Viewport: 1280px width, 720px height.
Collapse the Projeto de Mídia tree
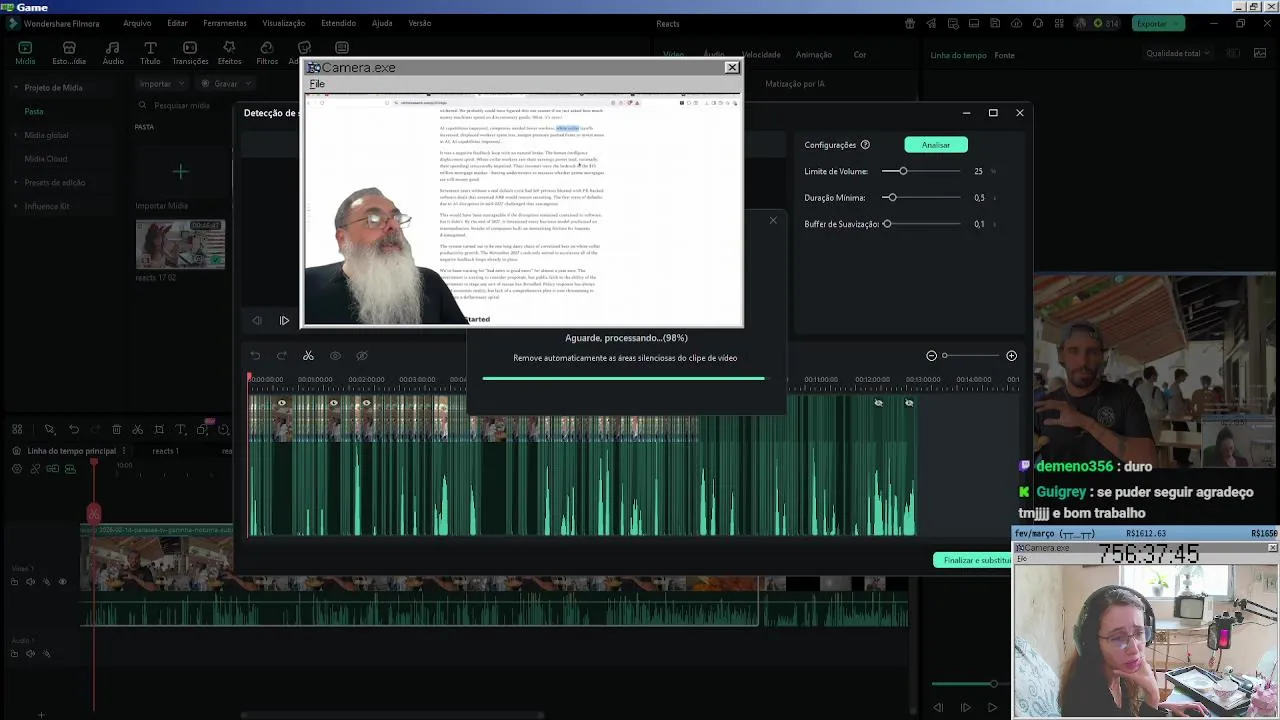point(16,88)
